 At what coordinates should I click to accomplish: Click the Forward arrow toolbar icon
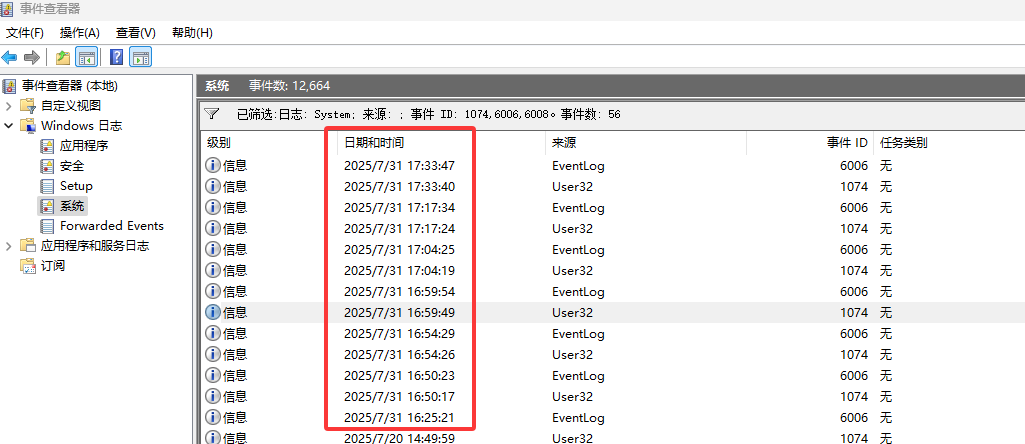coord(31,58)
